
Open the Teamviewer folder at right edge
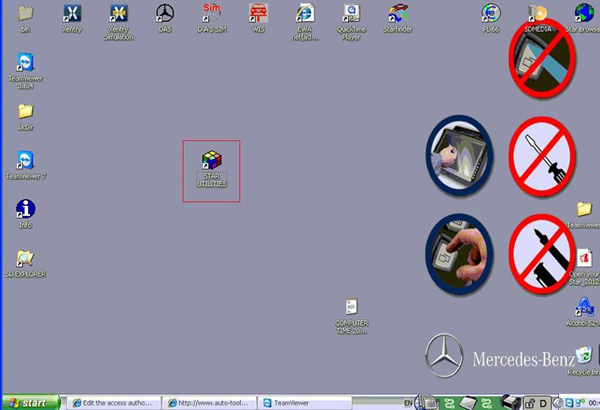tap(584, 210)
